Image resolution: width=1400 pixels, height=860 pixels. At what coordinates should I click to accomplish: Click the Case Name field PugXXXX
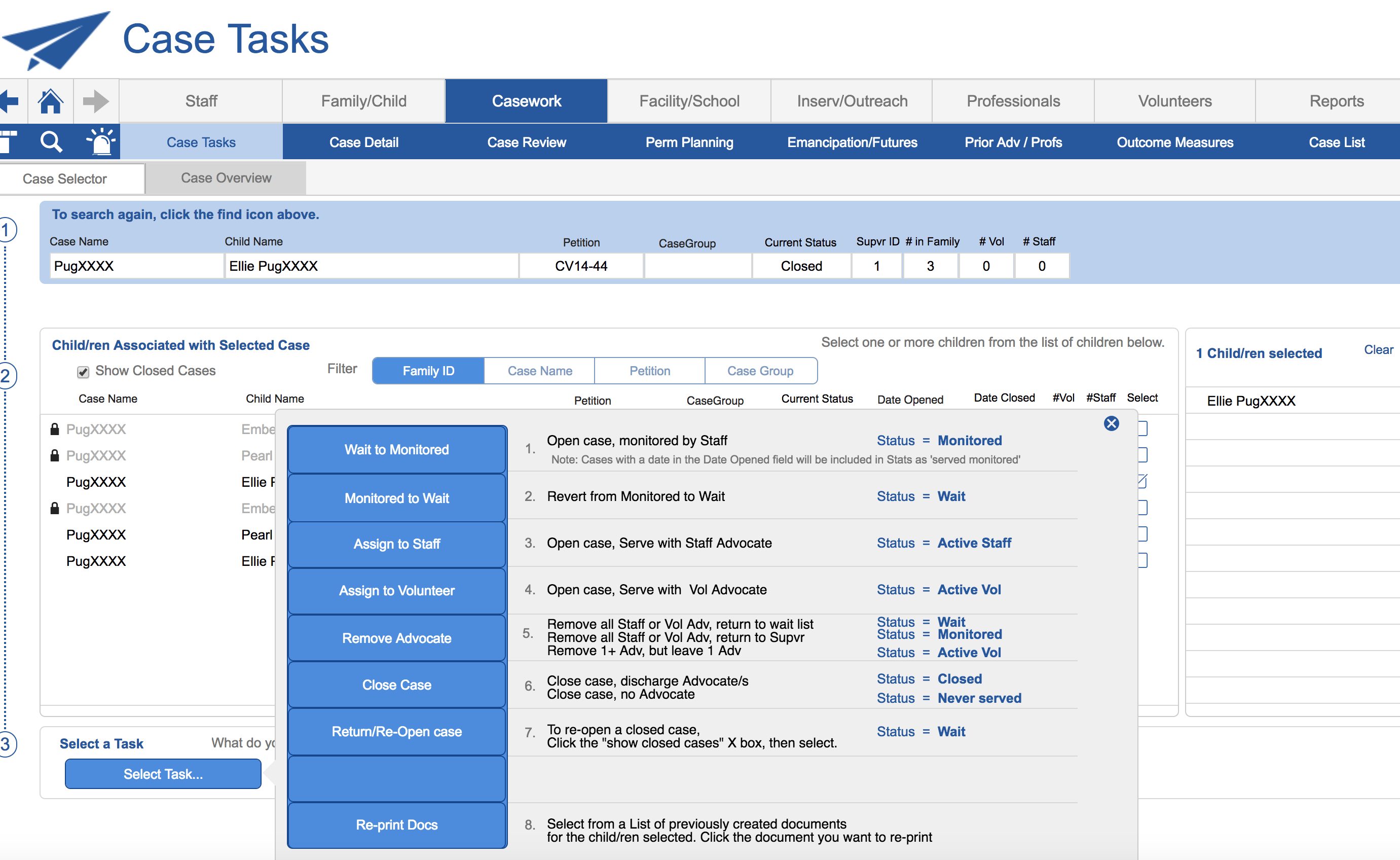[136, 266]
